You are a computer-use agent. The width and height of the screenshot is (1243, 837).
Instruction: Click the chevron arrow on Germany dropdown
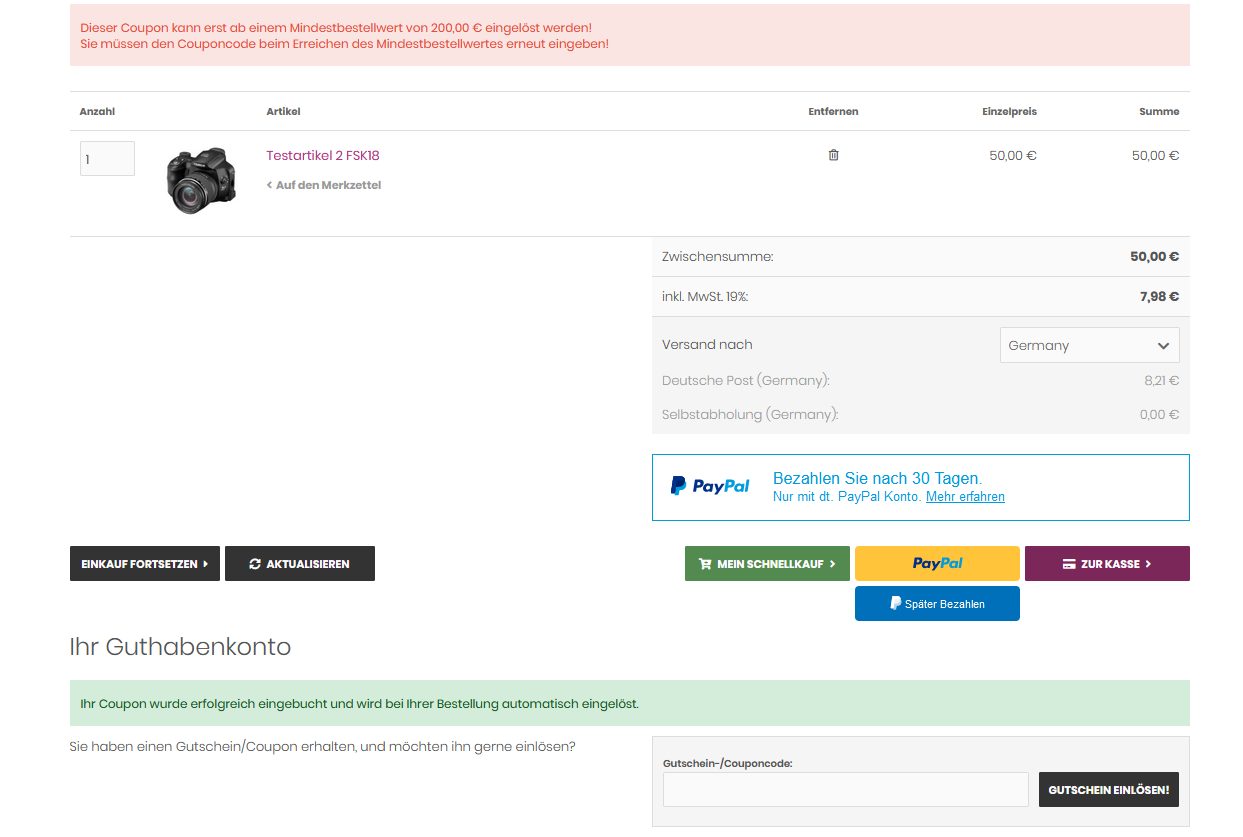coord(1163,346)
